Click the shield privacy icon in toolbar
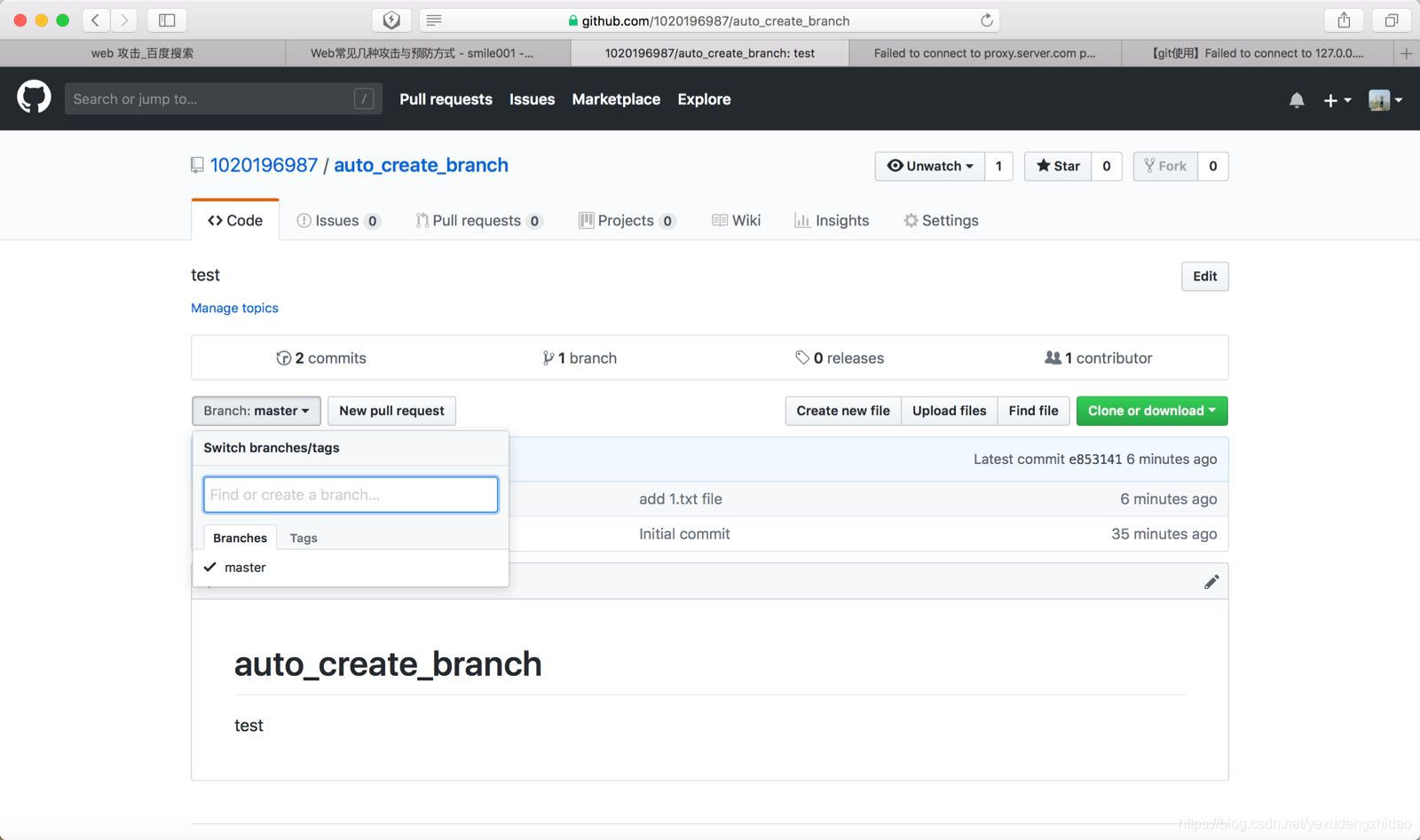Viewport: 1420px width, 840px height. (391, 20)
